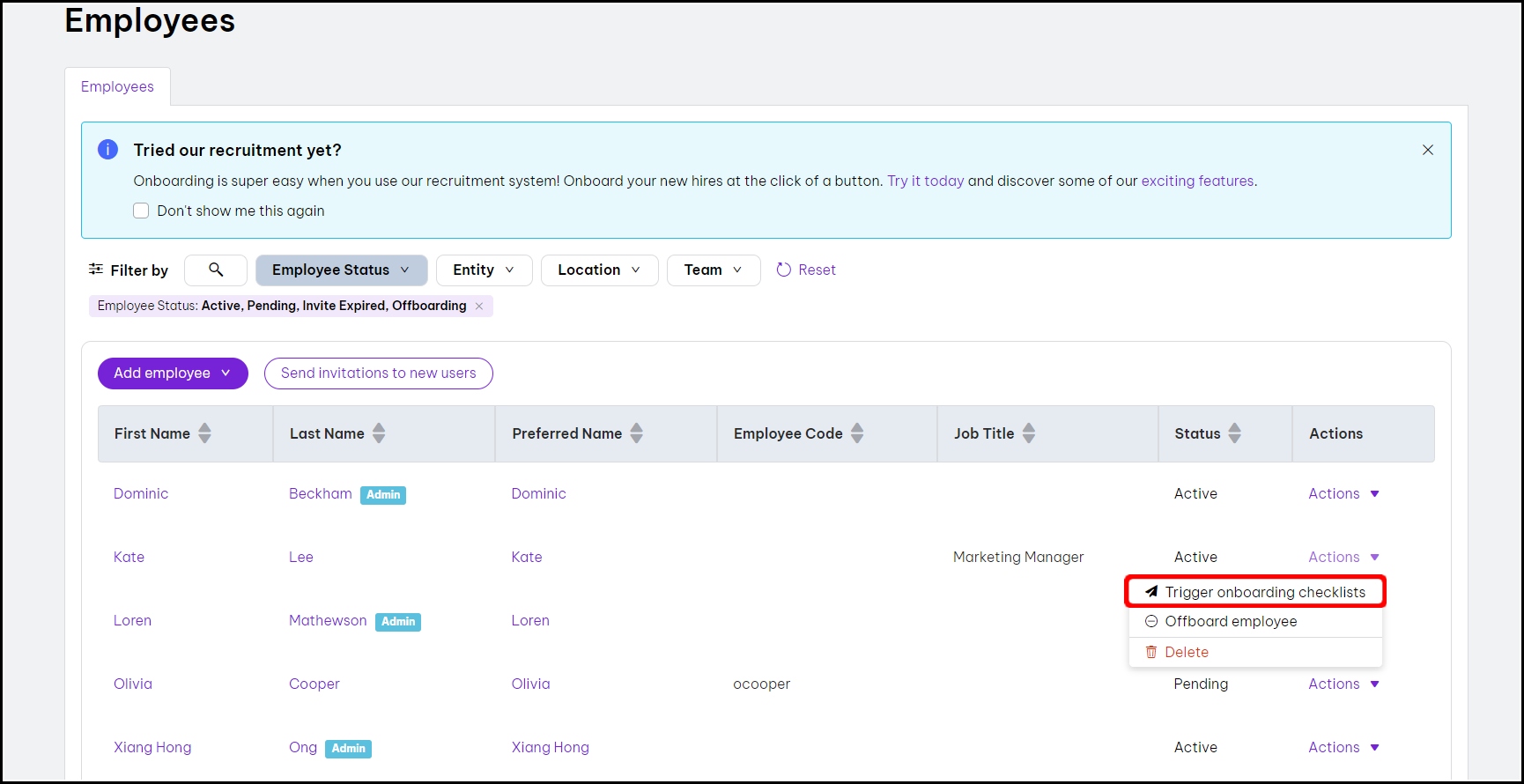This screenshot has width=1524, height=784.
Task: Expand the Team filter dropdown
Action: [x=713, y=270]
